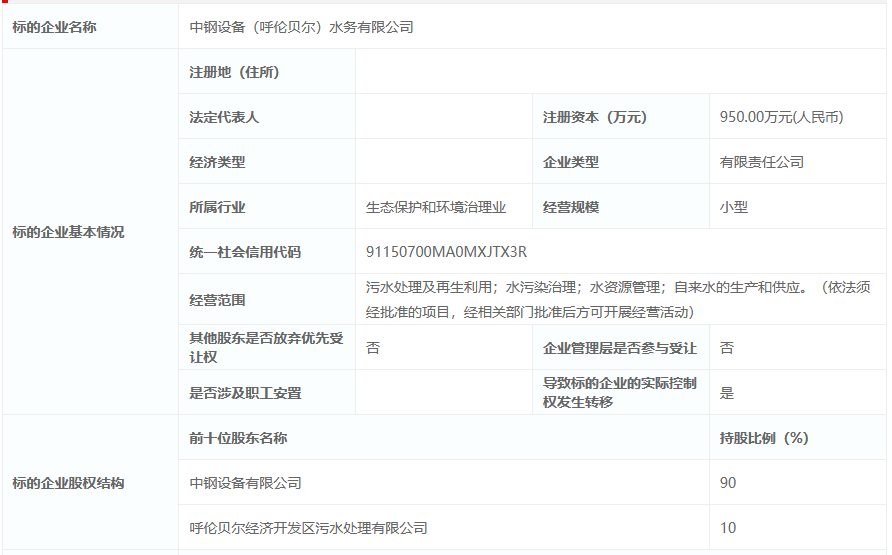Viewport: 892px width, 555px height.
Task: Select the value 小型
Action: (734, 207)
